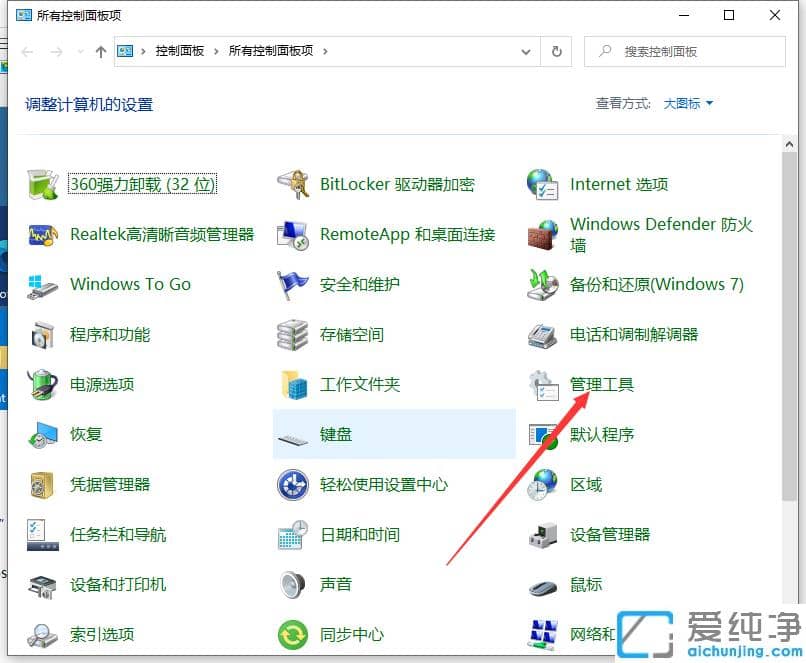Open the 查看方式 大图标 dropdown
The width and height of the screenshot is (806, 663).
tap(686, 103)
